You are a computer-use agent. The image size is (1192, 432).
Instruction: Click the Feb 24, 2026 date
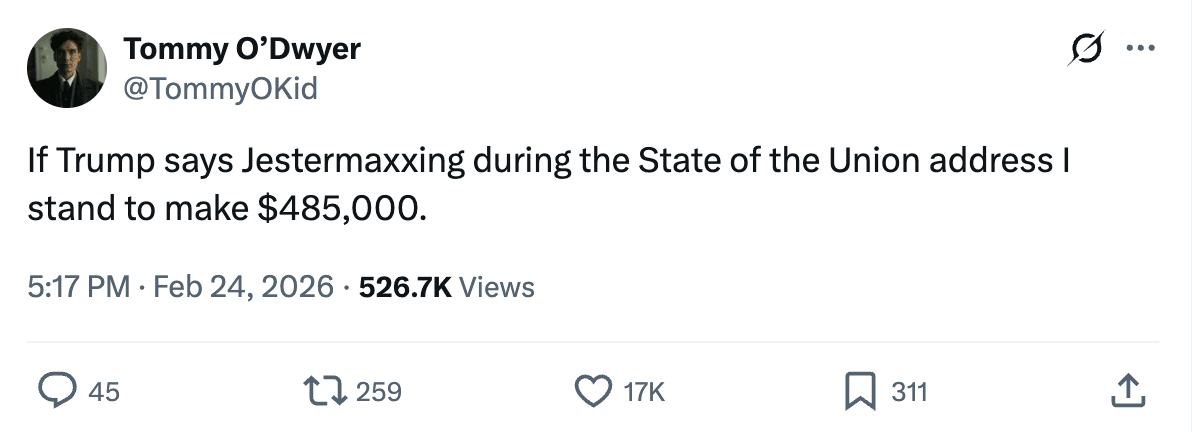point(242,288)
